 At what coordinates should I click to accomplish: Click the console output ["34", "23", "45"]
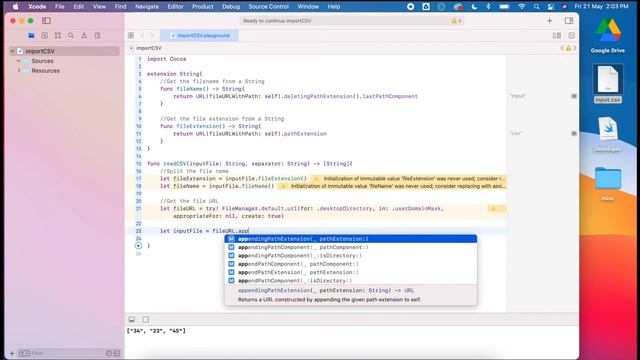pyautogui.click(x=156, y=331)
